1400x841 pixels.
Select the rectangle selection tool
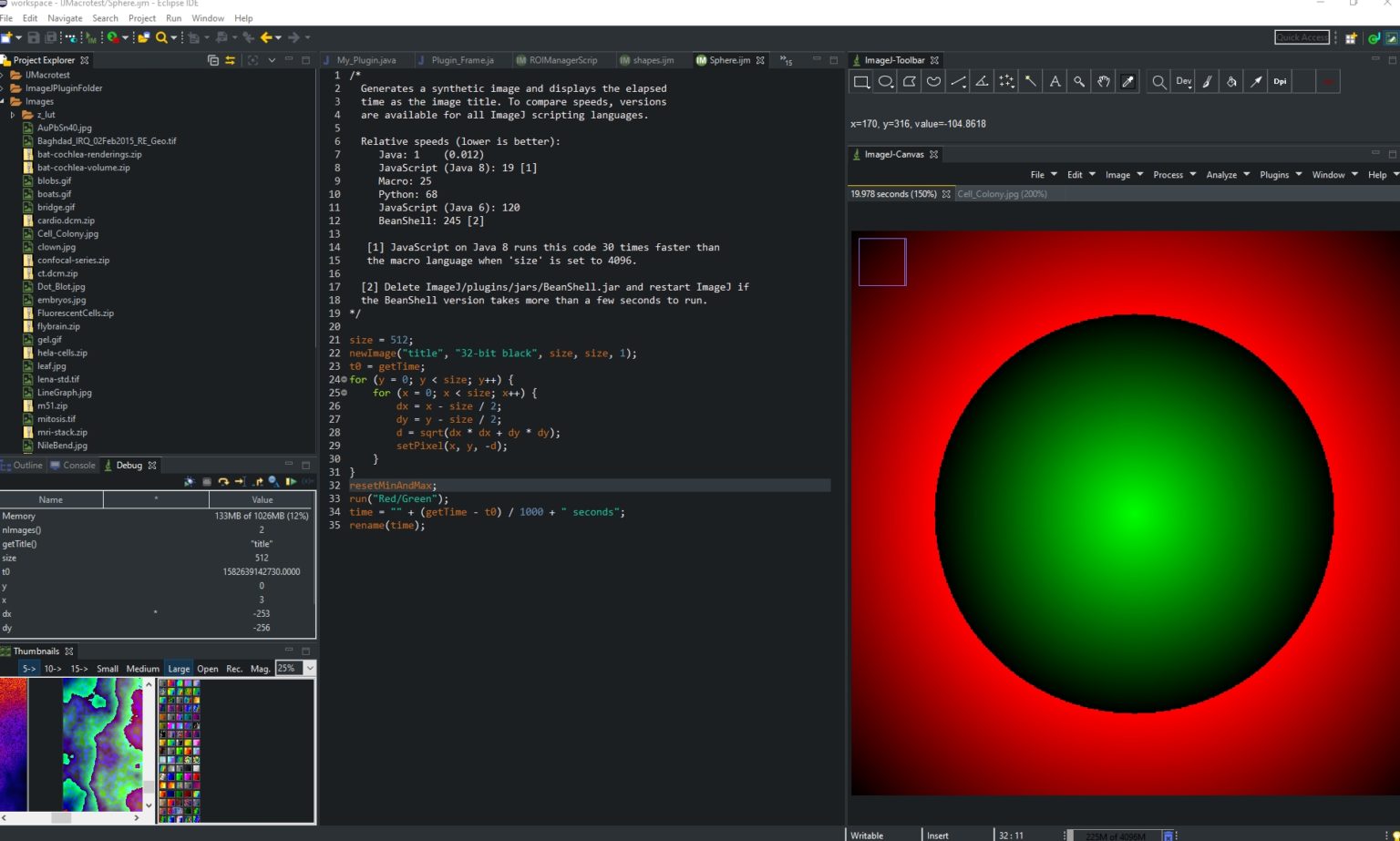click(x=860, y=80)
